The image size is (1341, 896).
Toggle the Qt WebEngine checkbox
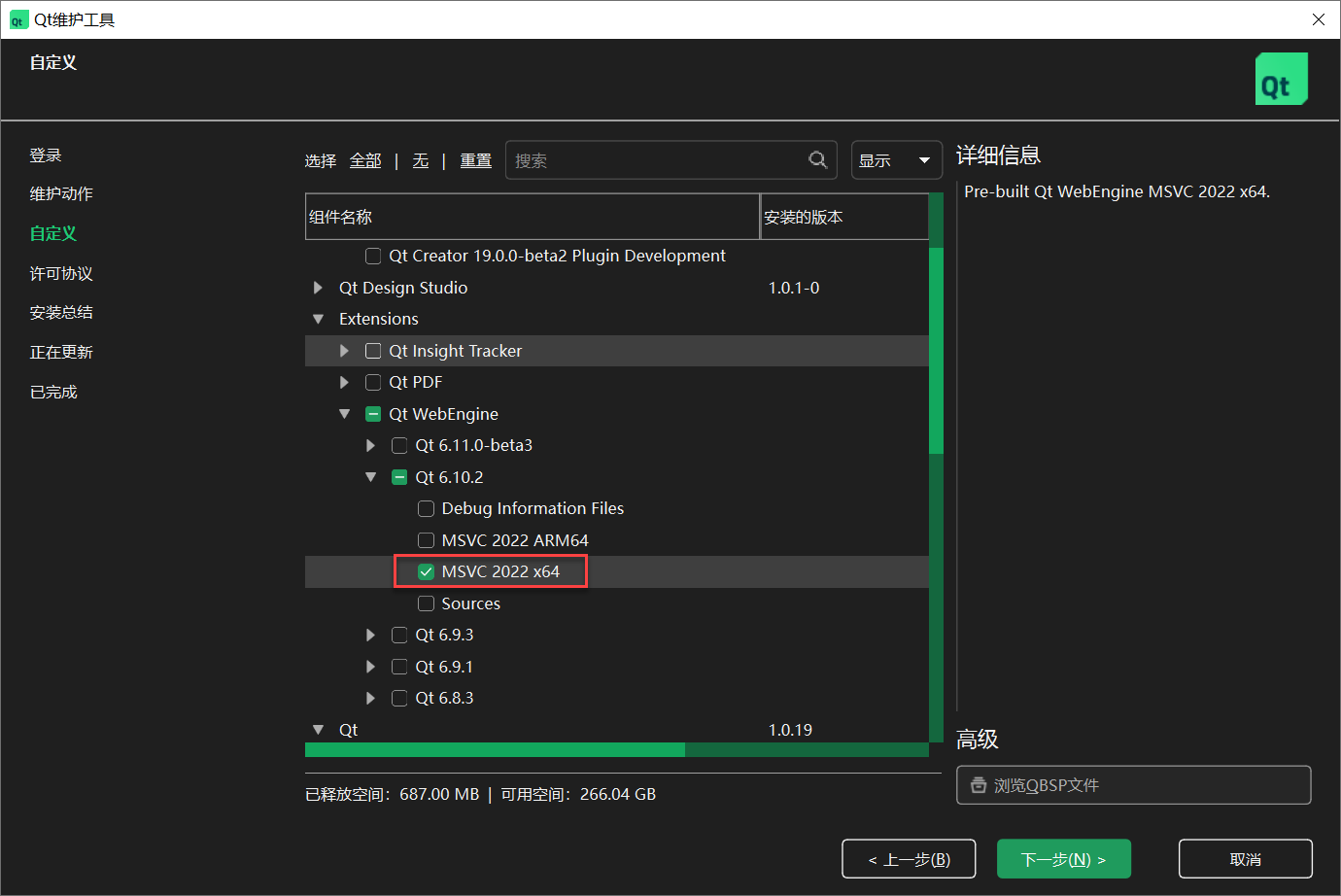pyautogui.click(x=373, y=414)
